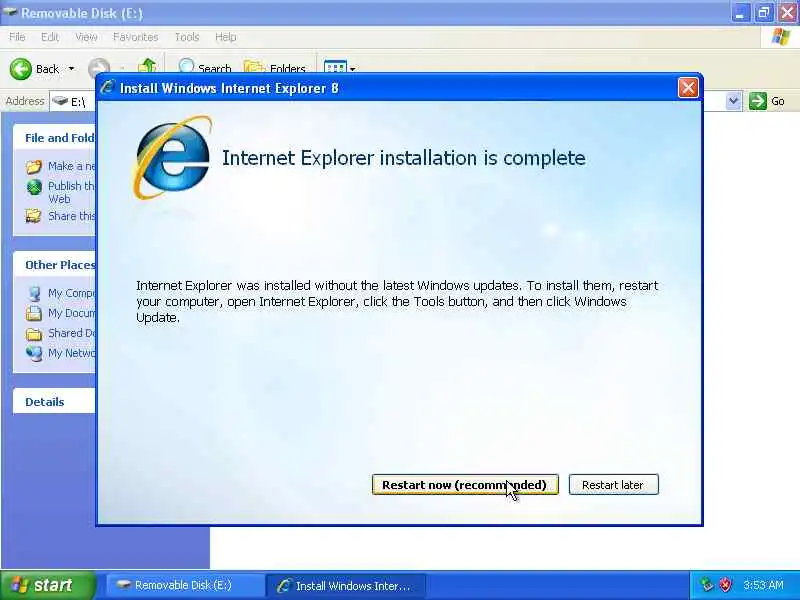Minimize the Removable Disk window
Screen dimensions: 800x600
[x=739, y=13]
